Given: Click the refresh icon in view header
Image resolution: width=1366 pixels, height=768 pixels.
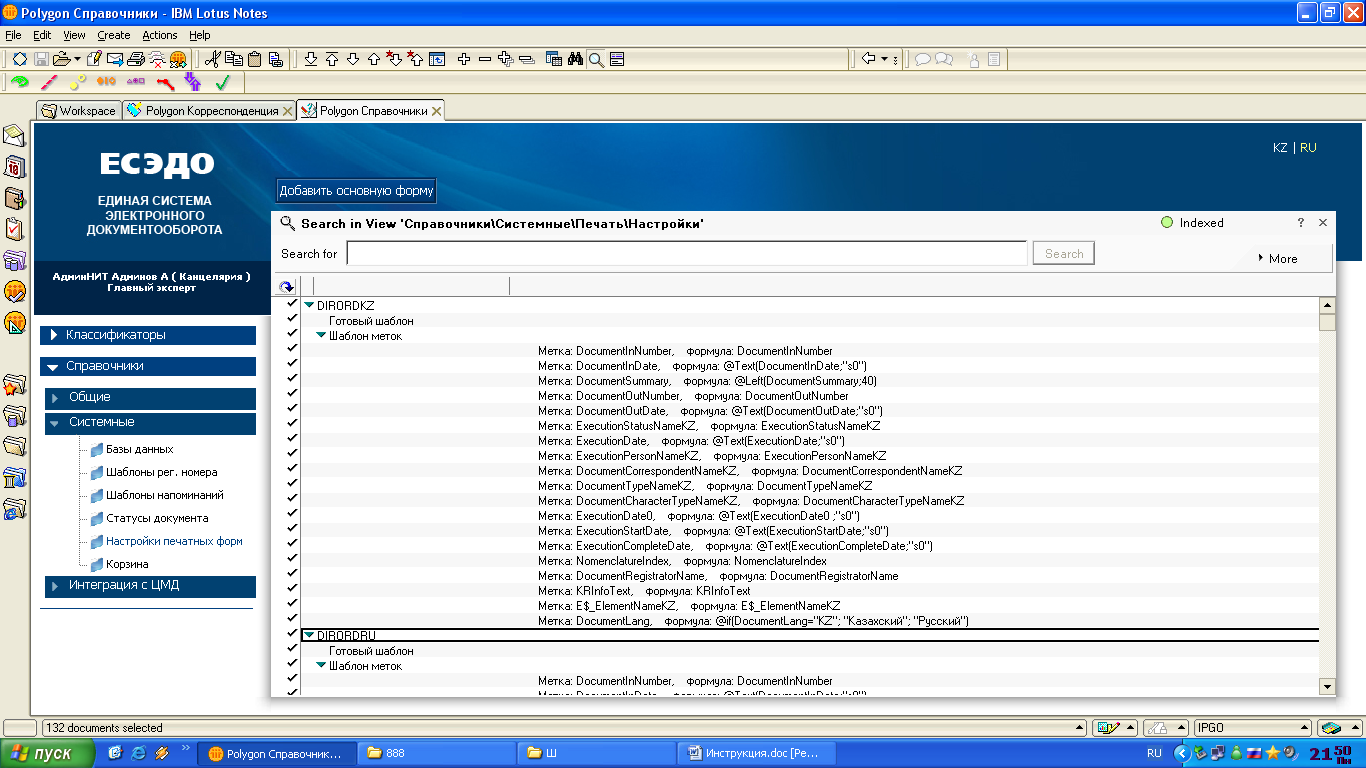Looking at the screenshot, I should [x=287, y=286].
